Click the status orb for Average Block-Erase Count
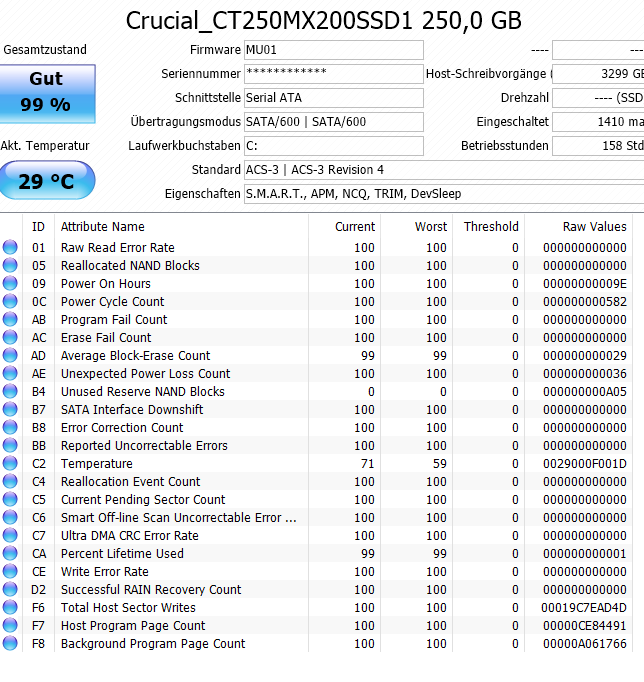This screenshot has height=682, width=644. [x=10, y=355]
